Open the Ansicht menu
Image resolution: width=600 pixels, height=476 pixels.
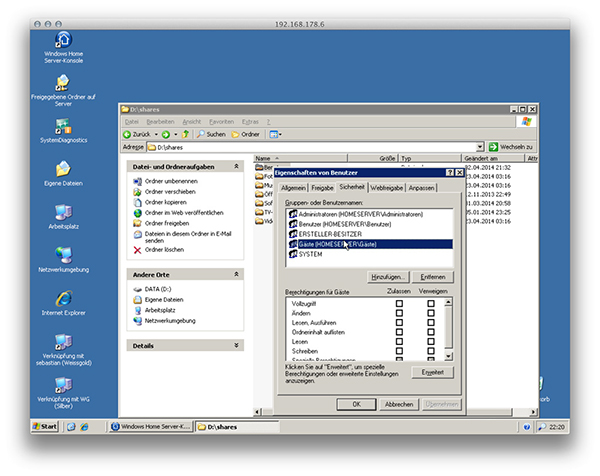191,122
